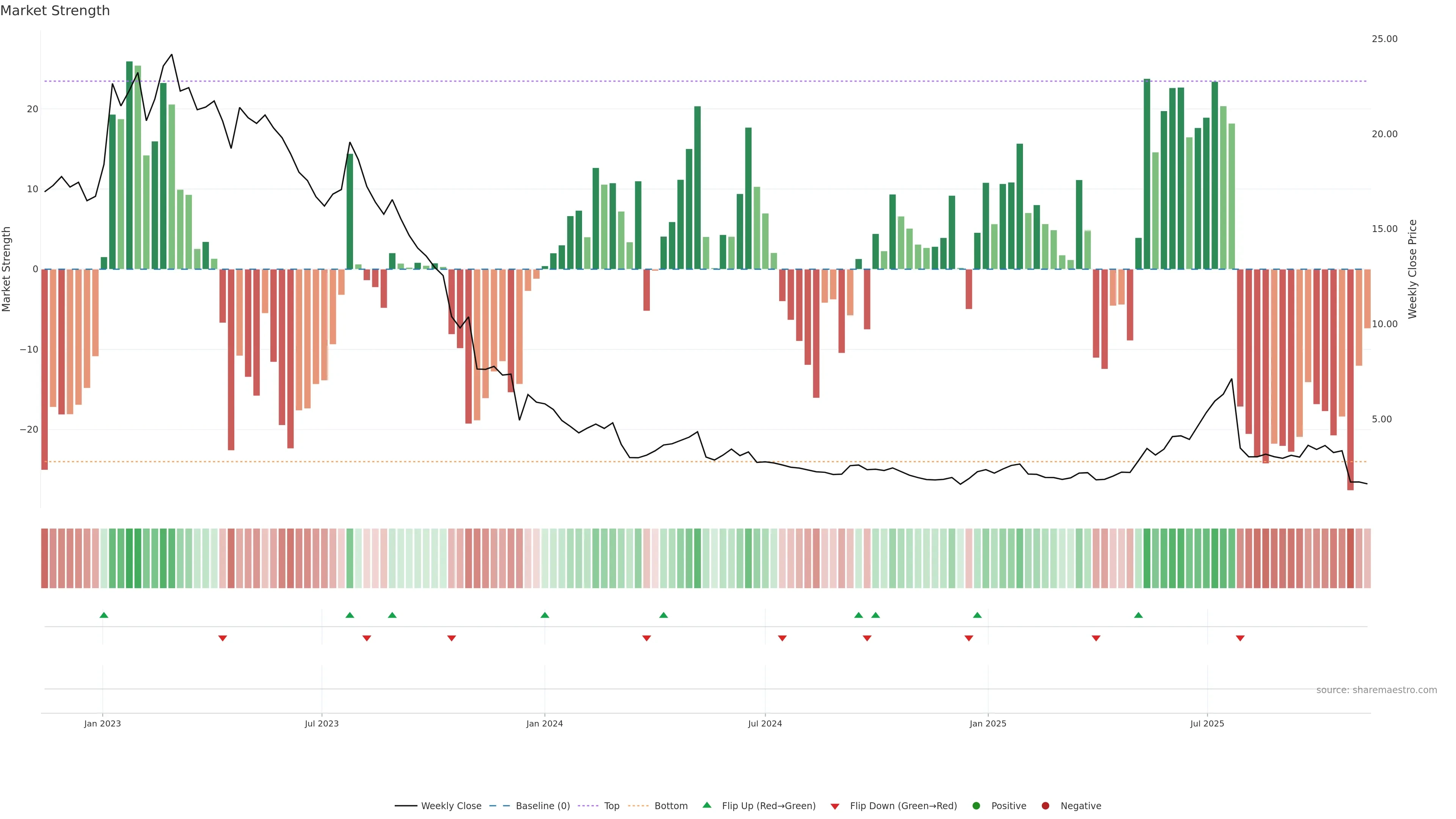Click the Flip Up green triangle legend icon
Viewport: 1456px width, 819px height.
pos(706,805)
